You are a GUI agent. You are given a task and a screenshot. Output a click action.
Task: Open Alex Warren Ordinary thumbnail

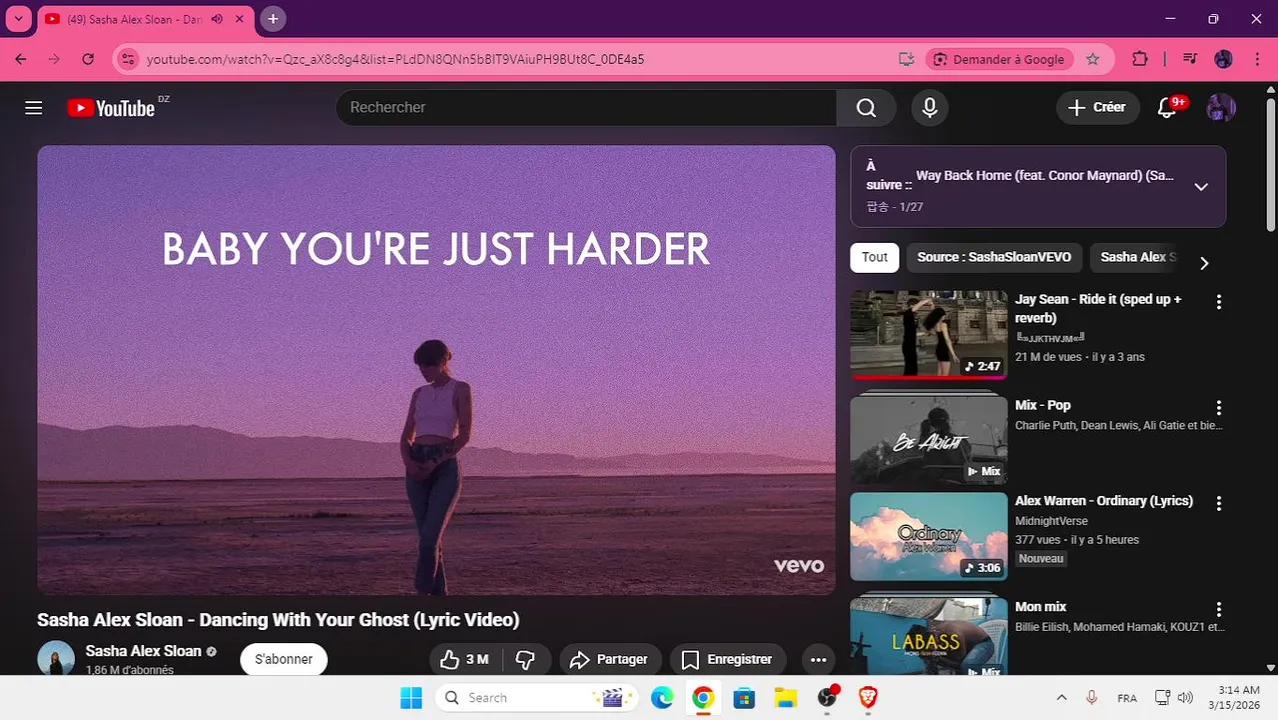pos(929,537)
